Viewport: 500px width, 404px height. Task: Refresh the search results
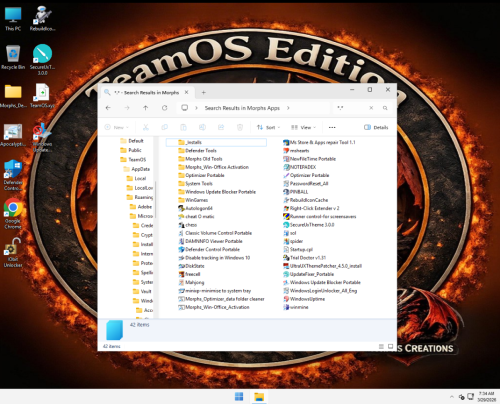pos(164,108)
